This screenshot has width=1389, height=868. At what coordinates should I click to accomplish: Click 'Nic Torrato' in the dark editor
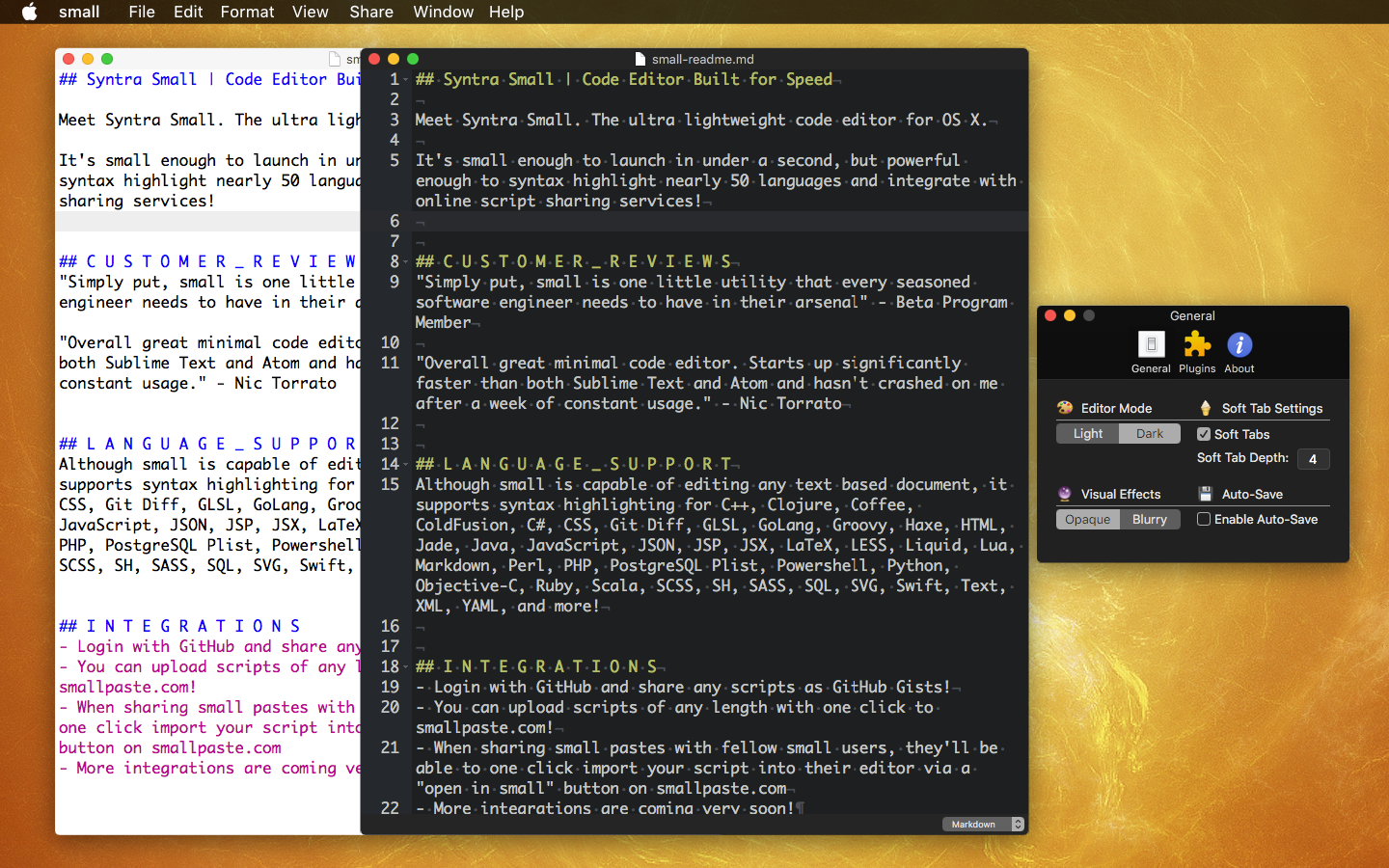click(x=791, y=403)
